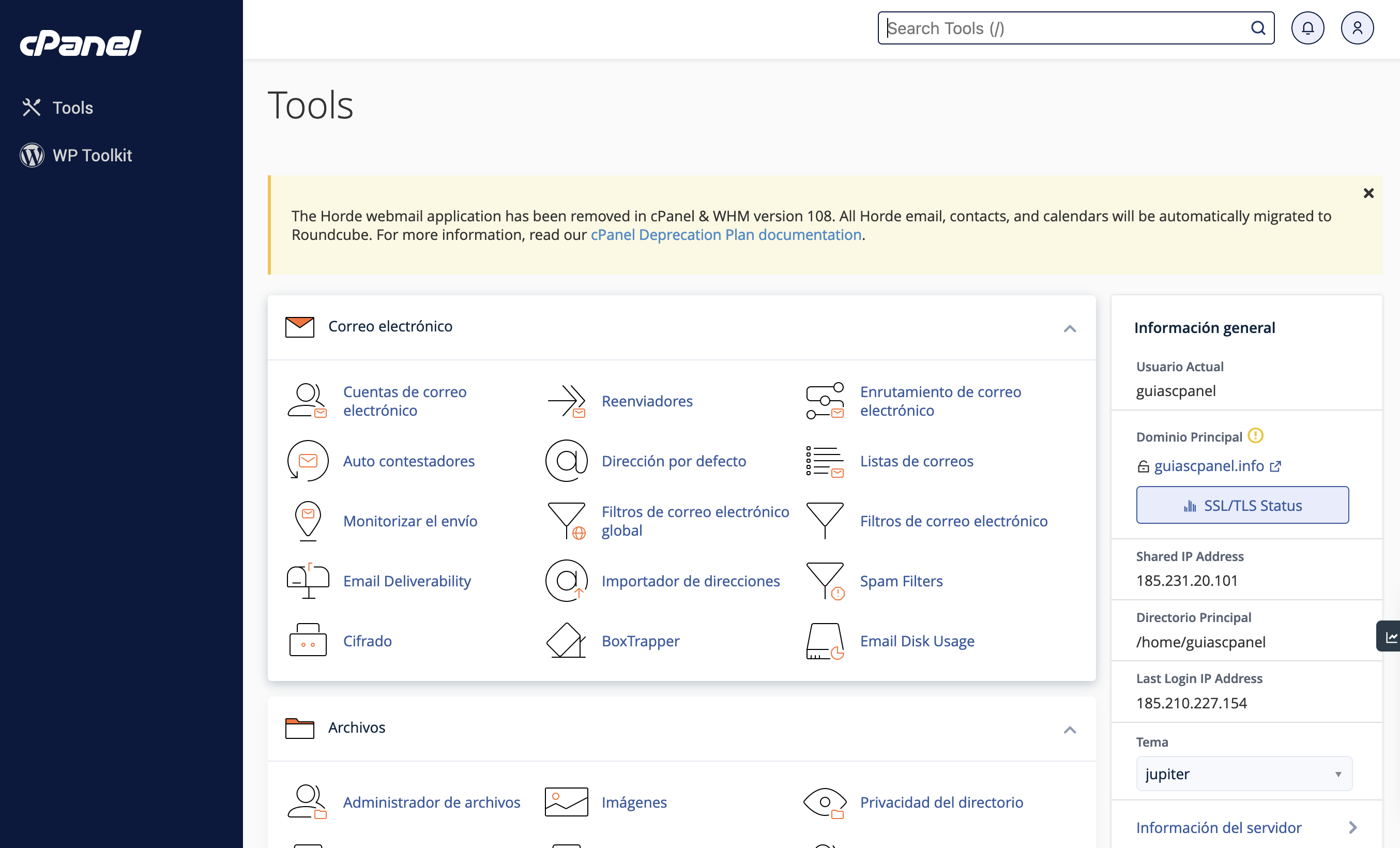Expand Información del servidor
Viewport: 1400px width, 848px height.
(1246, 827)
